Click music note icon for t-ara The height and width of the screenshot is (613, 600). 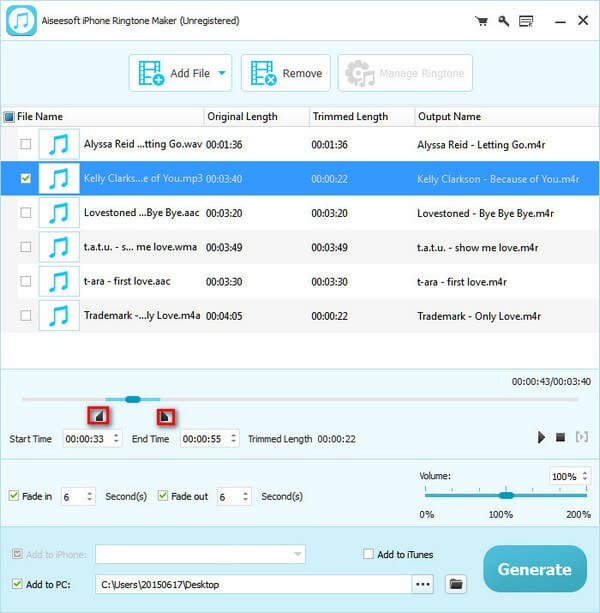pos(59,281)
